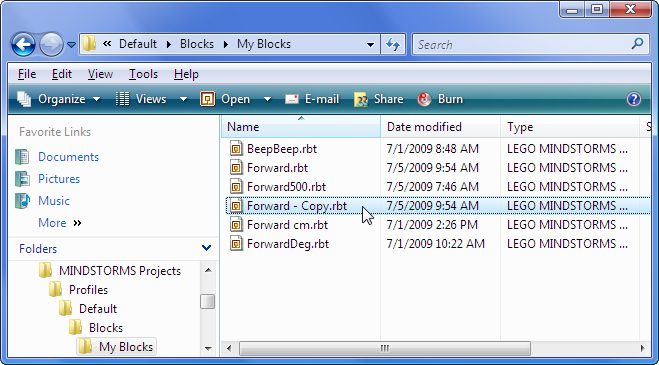
Task: Click the file list scroll right arrow
Action: click(x=643, y=348)
